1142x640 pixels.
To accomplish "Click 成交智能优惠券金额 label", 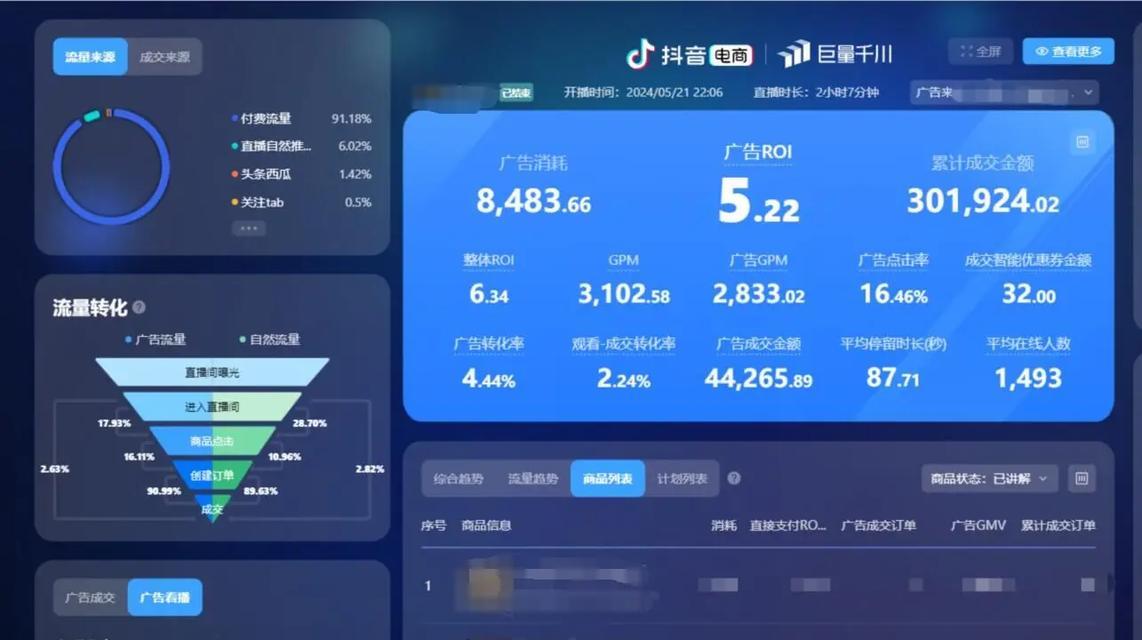I will point(1028,260).
